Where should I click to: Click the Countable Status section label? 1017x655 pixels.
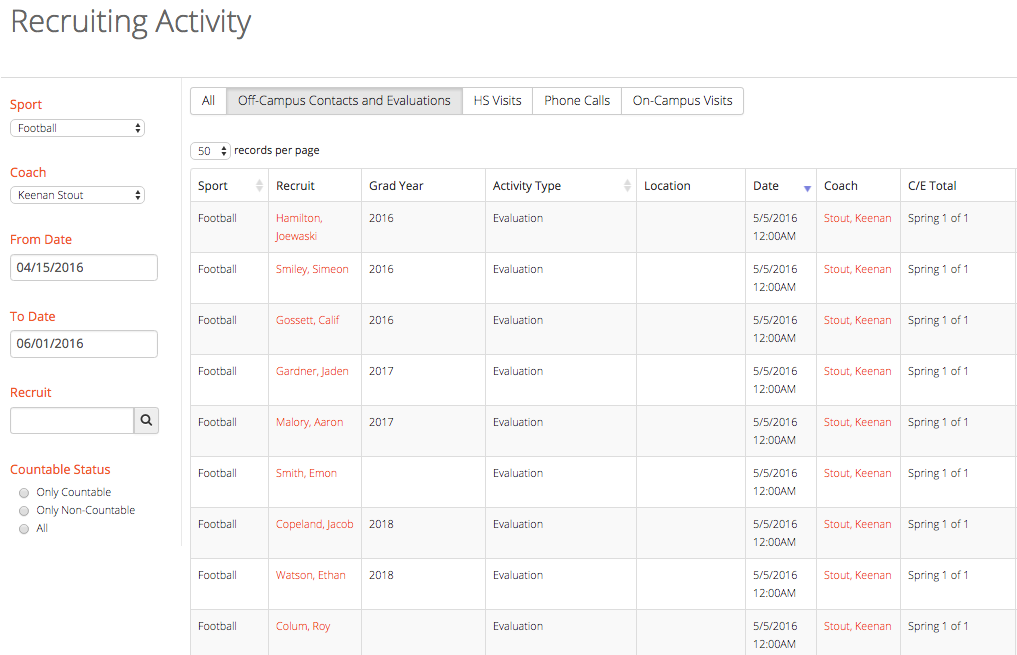pyautogui.click(x=60, y=470)
